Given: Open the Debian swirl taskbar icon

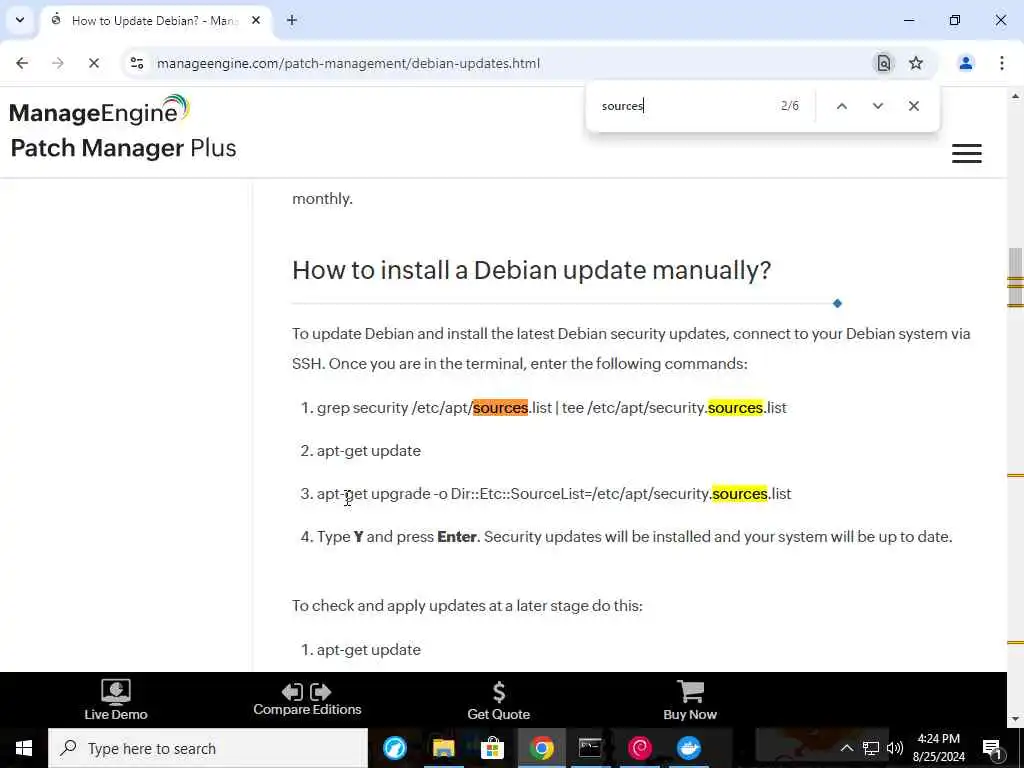Looking at the screenshot, I should pyautogui.click(x=639, y=748).
